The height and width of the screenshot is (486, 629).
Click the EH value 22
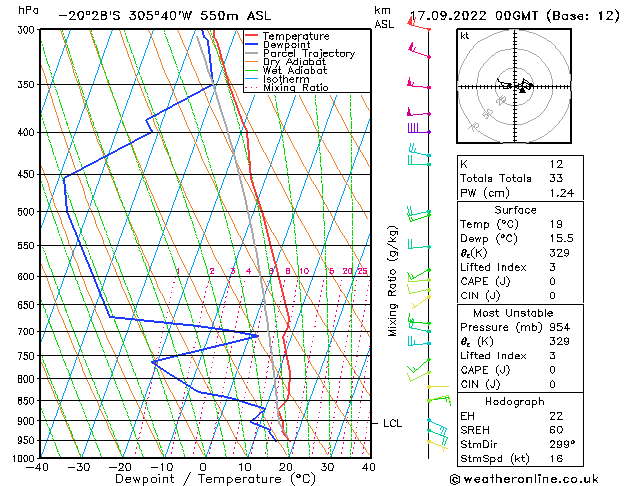click(x=556, y=416)
